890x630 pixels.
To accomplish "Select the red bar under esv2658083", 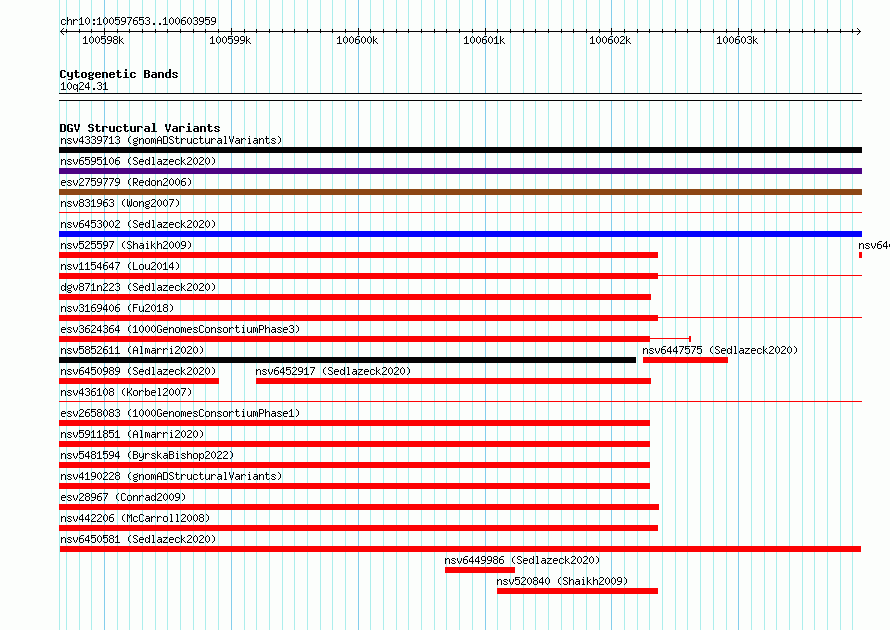I will 354,423.
